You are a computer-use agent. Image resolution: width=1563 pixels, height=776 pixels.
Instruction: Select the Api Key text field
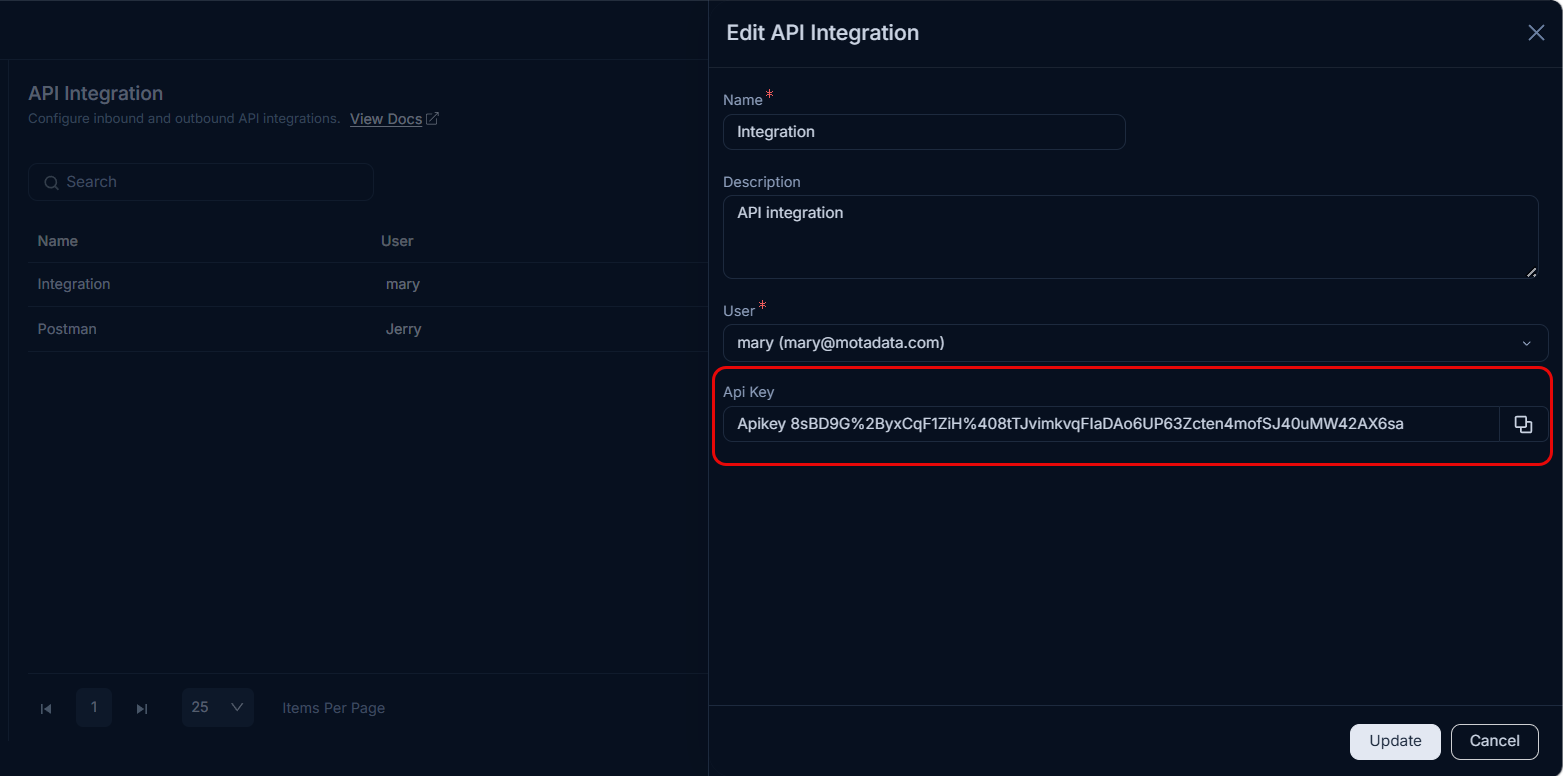(x=1111, y=424)
